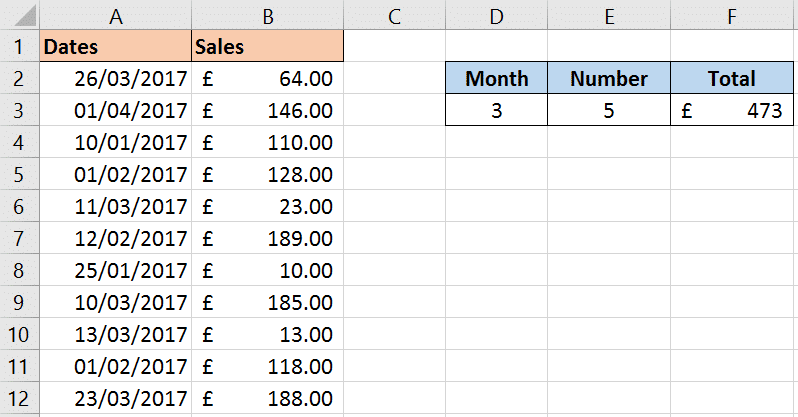This screenshot has height=417, width=798.
Task: Select date cell 13/03/2017
Action: point(116,335)
